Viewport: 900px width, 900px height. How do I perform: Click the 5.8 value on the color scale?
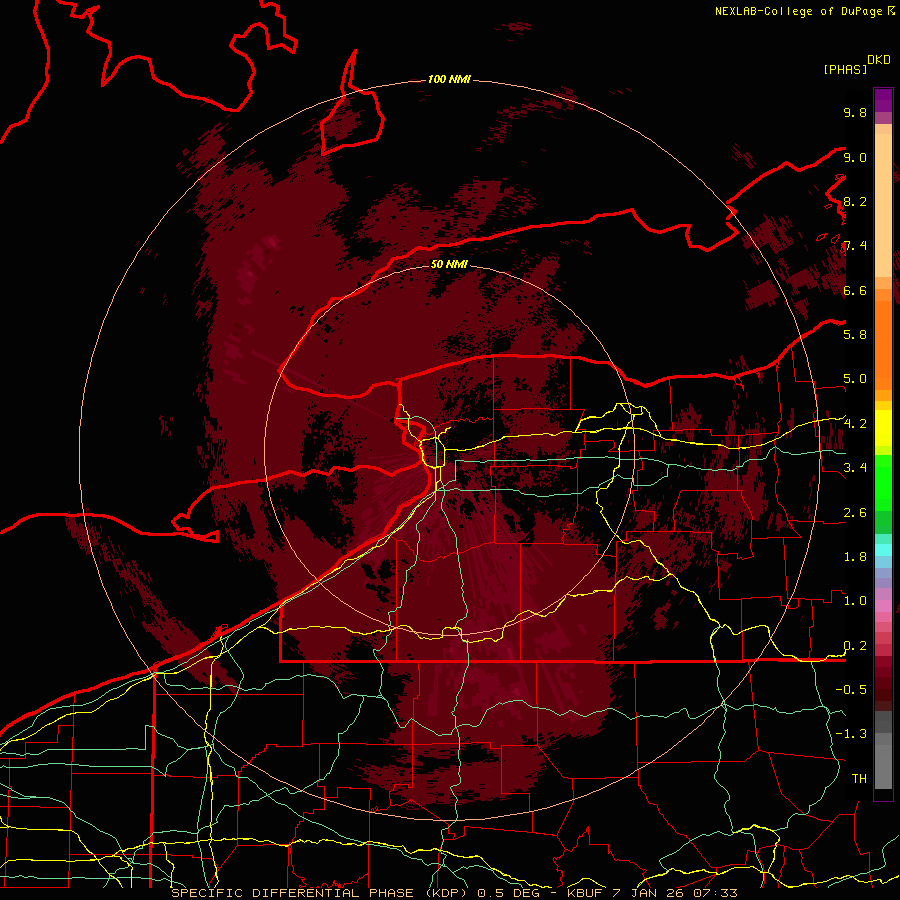(855, 335)
